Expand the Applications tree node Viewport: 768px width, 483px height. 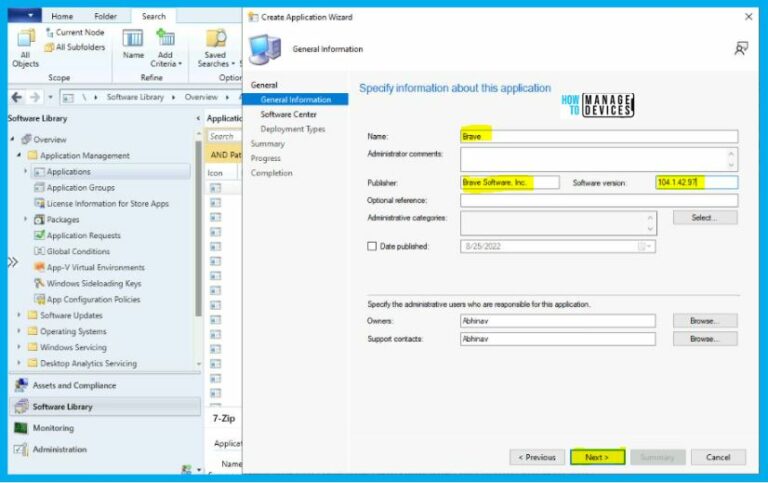click(25, 171)
